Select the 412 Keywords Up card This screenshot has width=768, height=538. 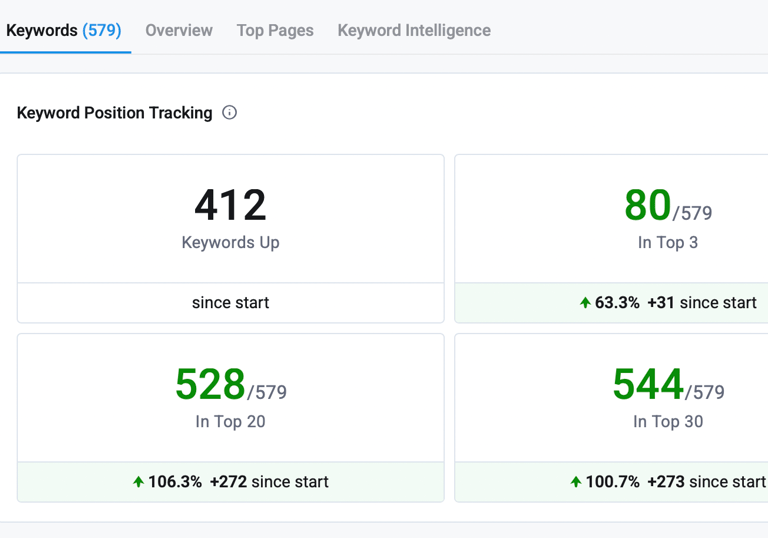pos(231,239)
